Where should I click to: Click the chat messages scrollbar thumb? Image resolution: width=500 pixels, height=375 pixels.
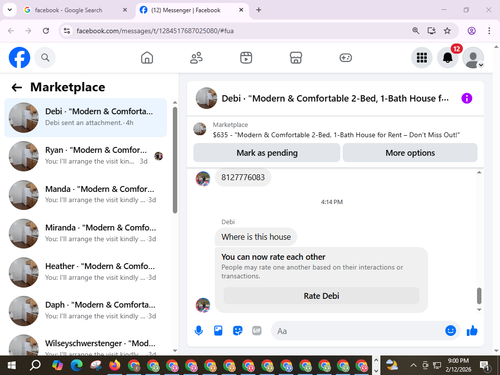479,296
